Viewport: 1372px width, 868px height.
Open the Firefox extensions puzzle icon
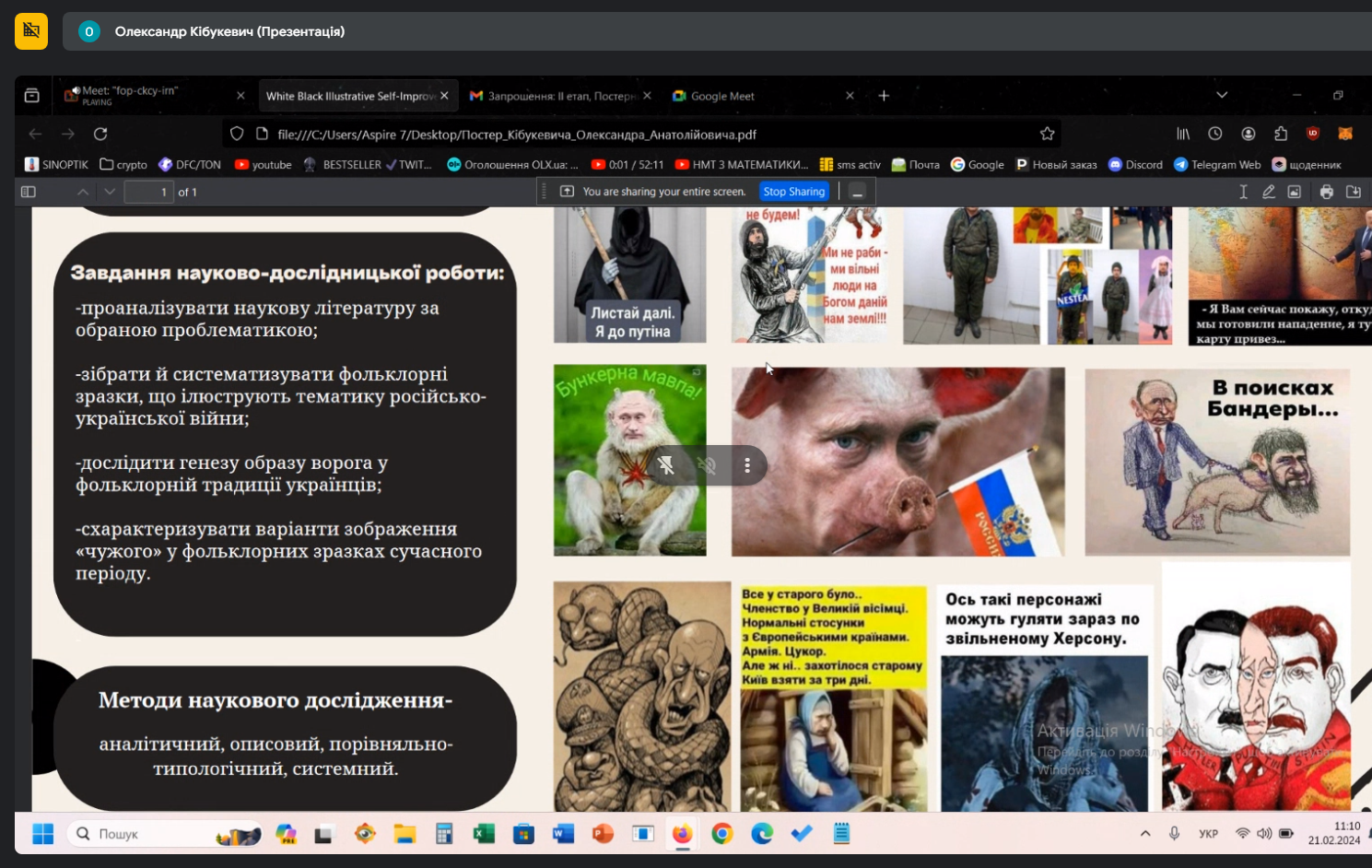coord(1281,134)
